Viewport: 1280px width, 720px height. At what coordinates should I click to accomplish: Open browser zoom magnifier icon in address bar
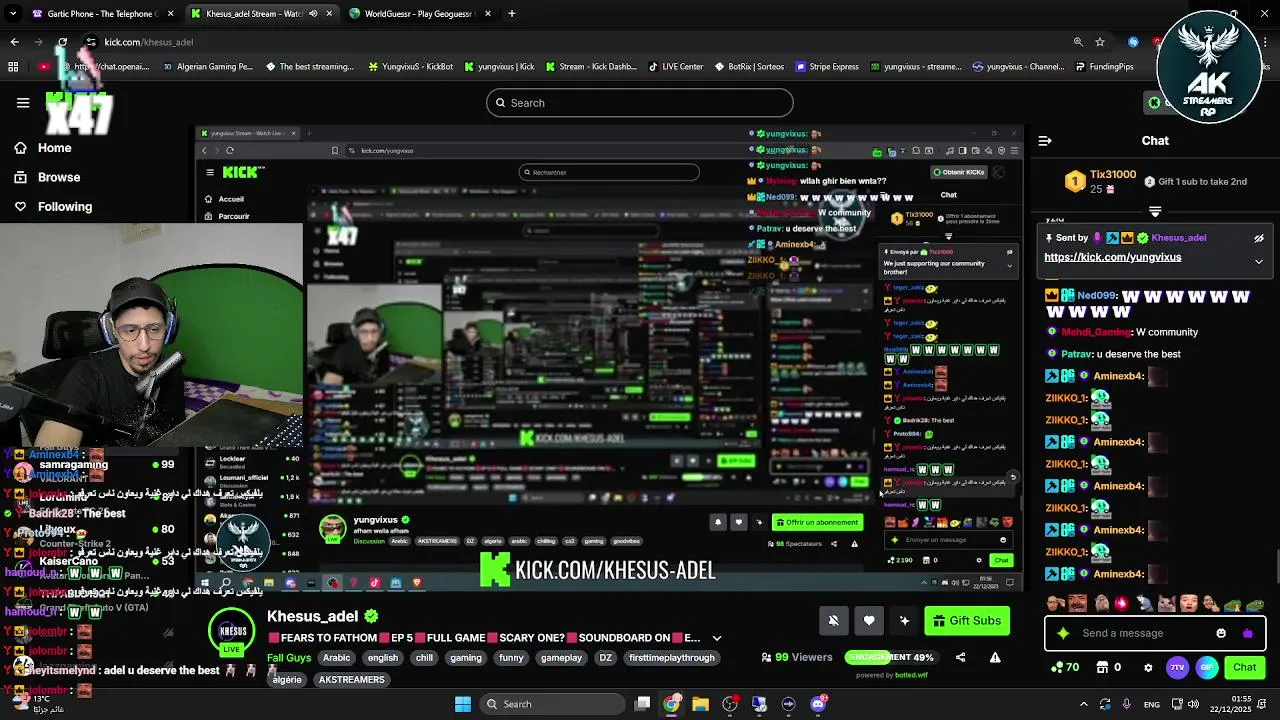[1078, 42]
